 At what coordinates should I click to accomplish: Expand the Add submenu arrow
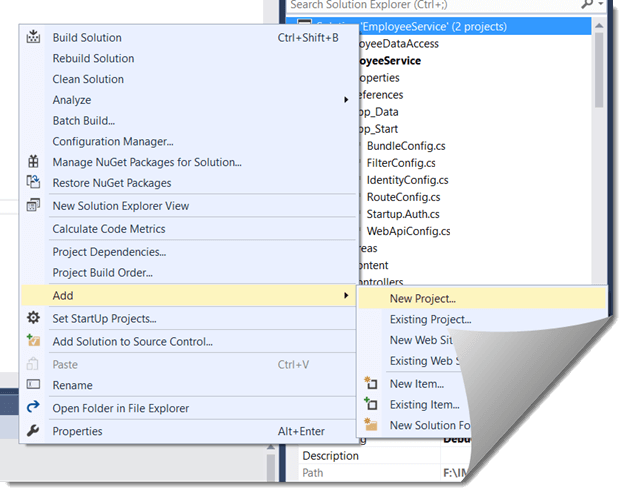click(x=346, y=295)
